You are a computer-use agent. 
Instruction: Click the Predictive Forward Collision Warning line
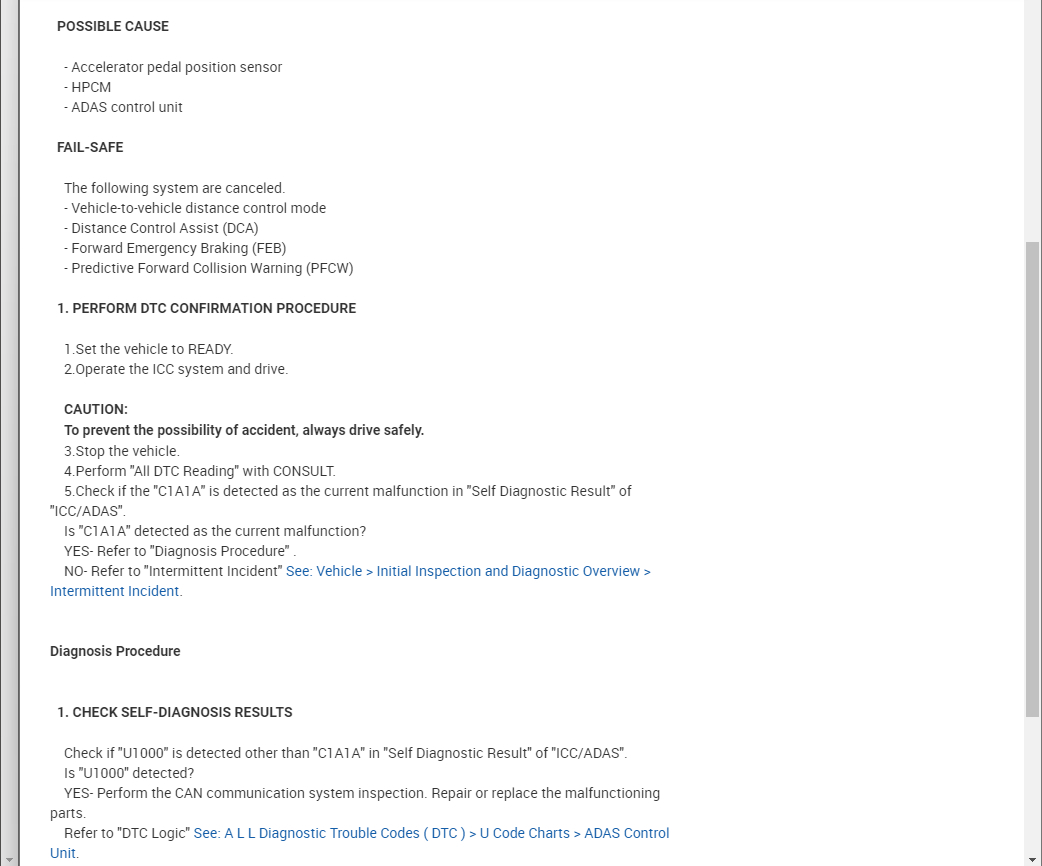(x=208, y=268)
